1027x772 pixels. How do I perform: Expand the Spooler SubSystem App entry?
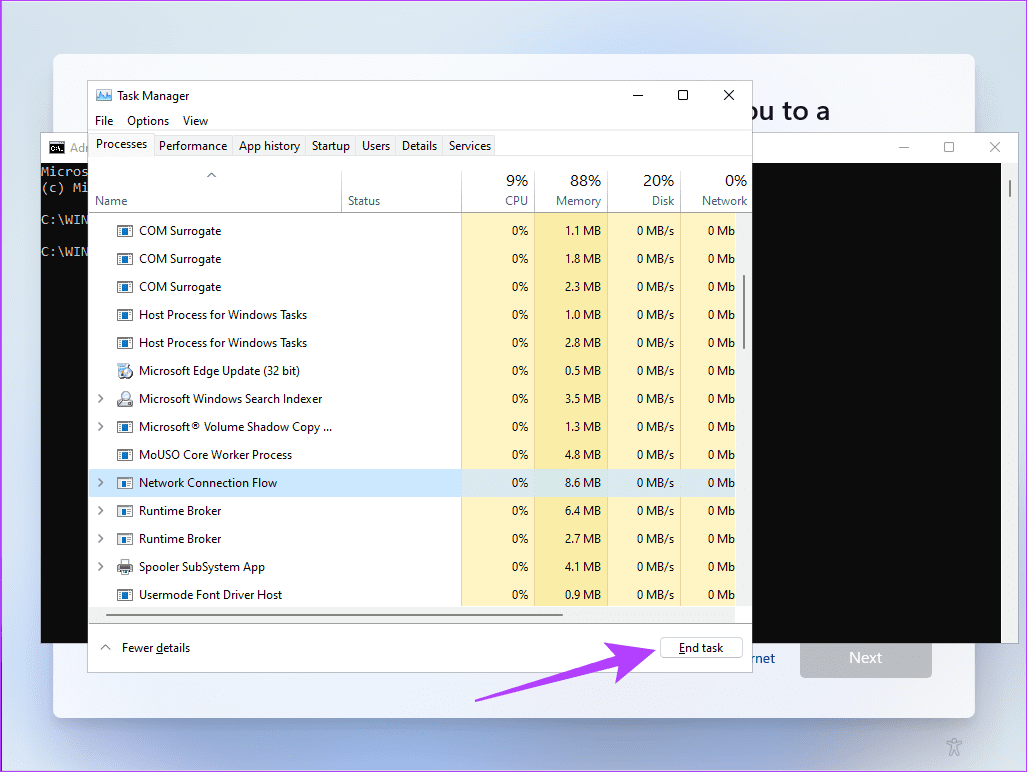click(x=100, y=567)
